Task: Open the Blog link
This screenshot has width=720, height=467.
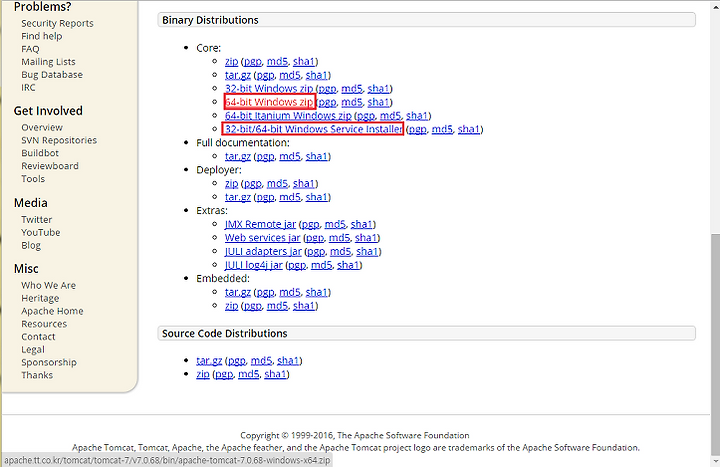Action: click(x=31, y=245)
